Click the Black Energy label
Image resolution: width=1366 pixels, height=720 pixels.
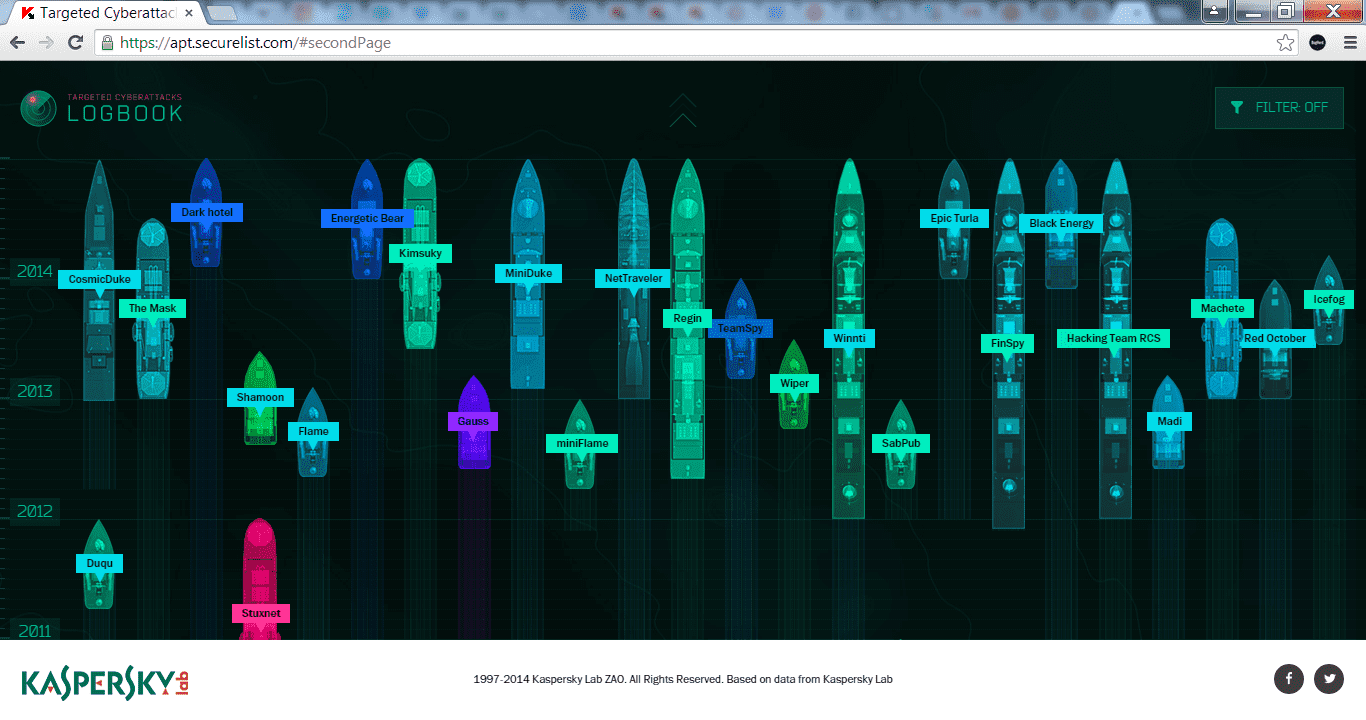(x=1062, y=223)
